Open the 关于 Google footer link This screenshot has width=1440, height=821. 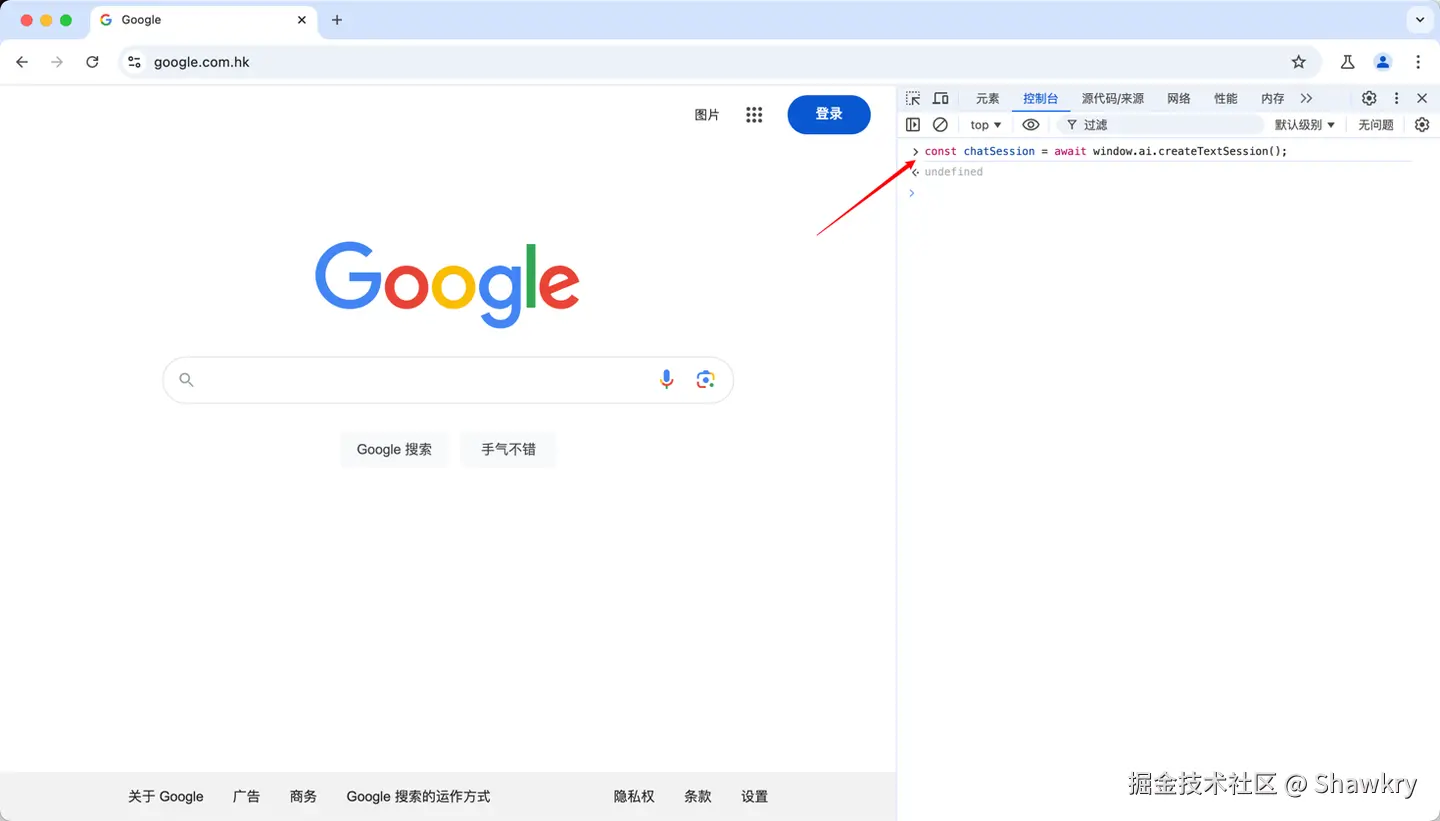tap(166, 797)
